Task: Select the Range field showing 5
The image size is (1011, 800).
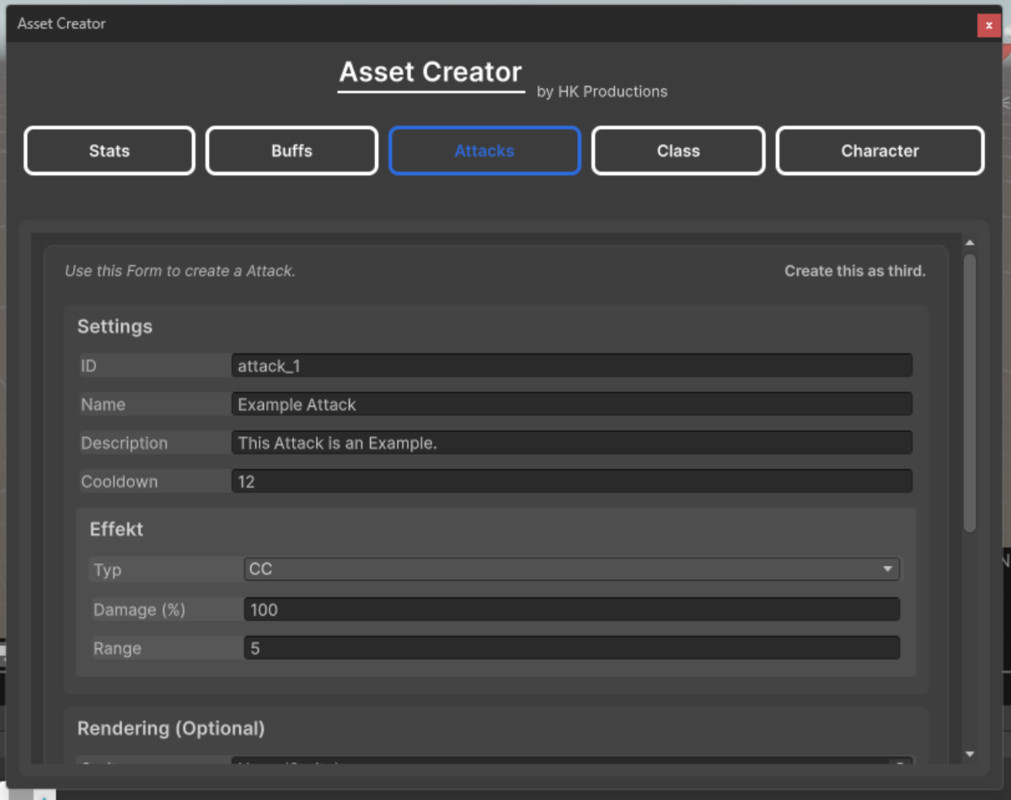Action: coord(571,647)
